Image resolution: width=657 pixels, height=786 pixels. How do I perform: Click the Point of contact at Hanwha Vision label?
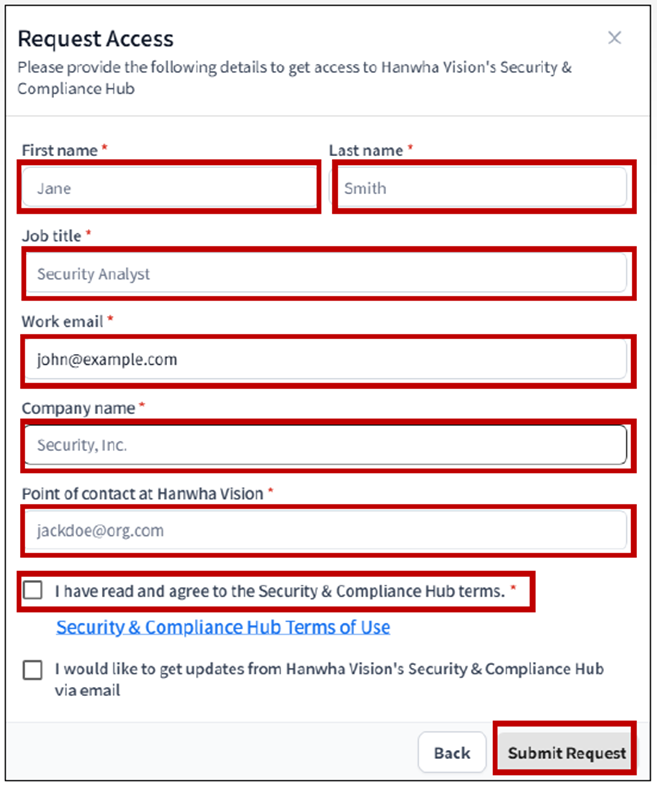click(142, 494)
